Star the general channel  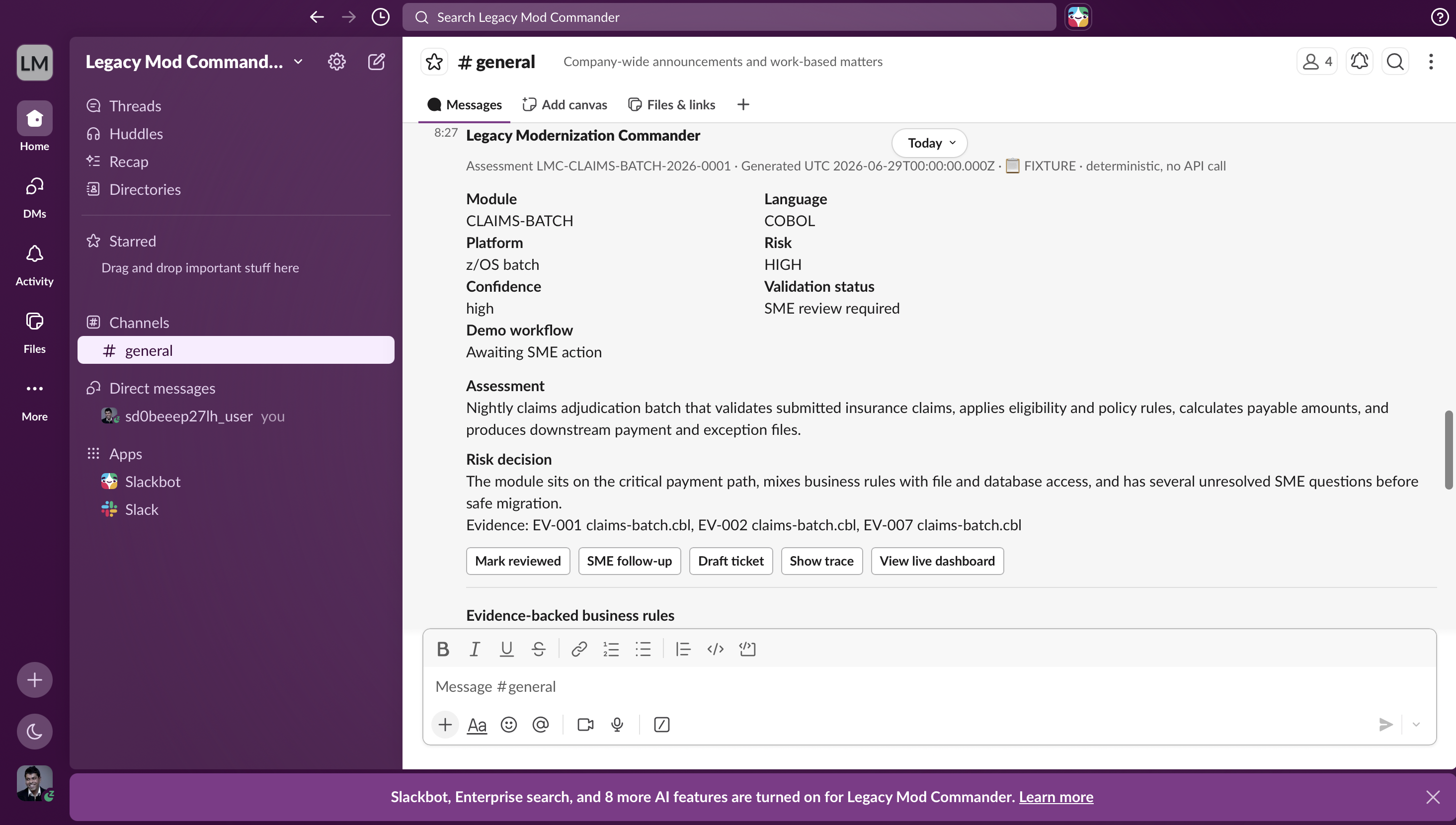pos(434,62)
